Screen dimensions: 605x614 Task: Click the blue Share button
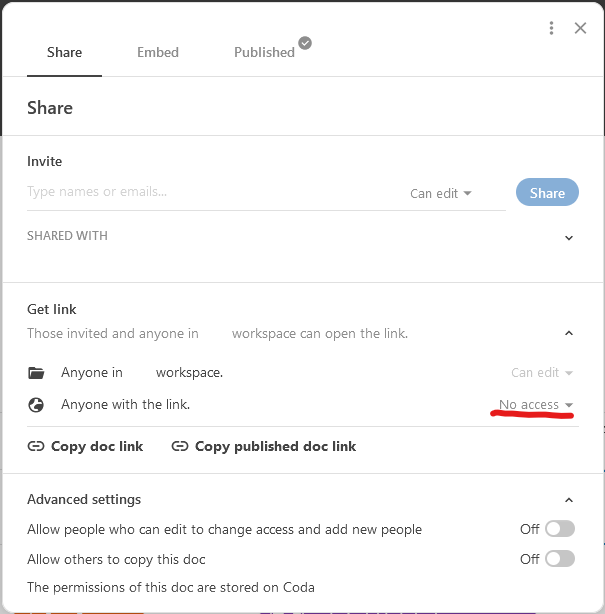coord(547,193)
